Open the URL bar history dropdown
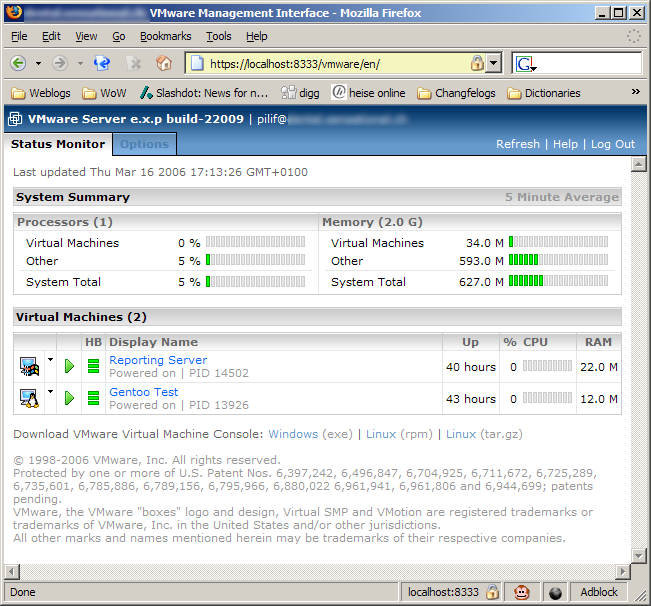Screen dimensions: 651x606 tap(493, 64)
